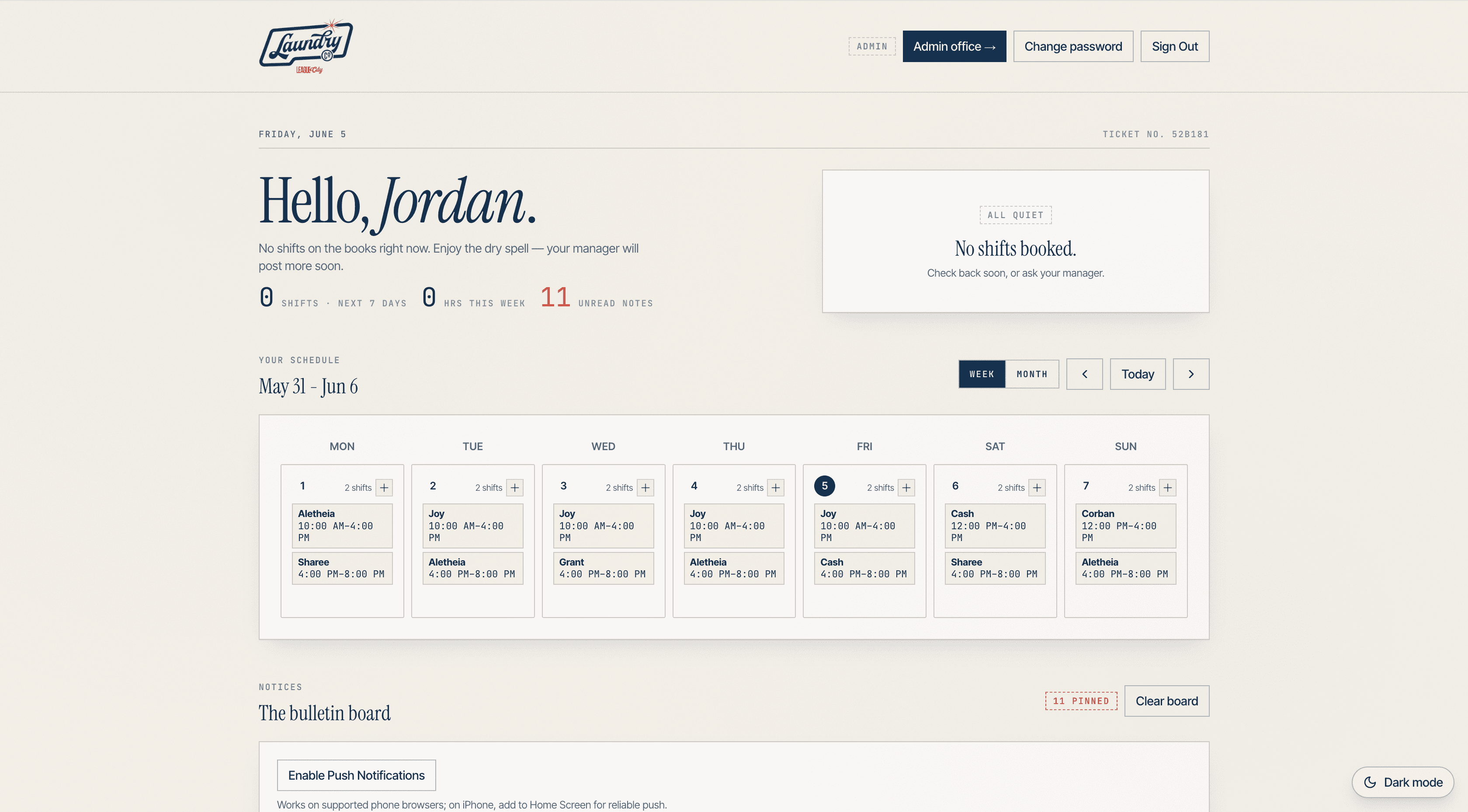Click the SAT column header
The image size is (1468, 812).
pyautogui.click(x=995, y=446)
